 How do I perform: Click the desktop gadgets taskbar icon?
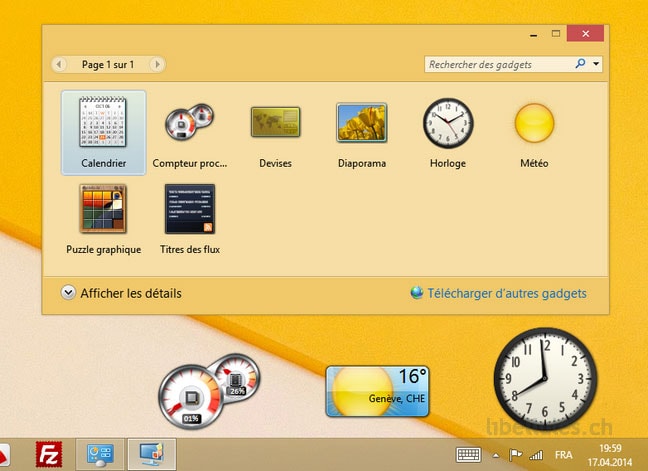[152, 454]
